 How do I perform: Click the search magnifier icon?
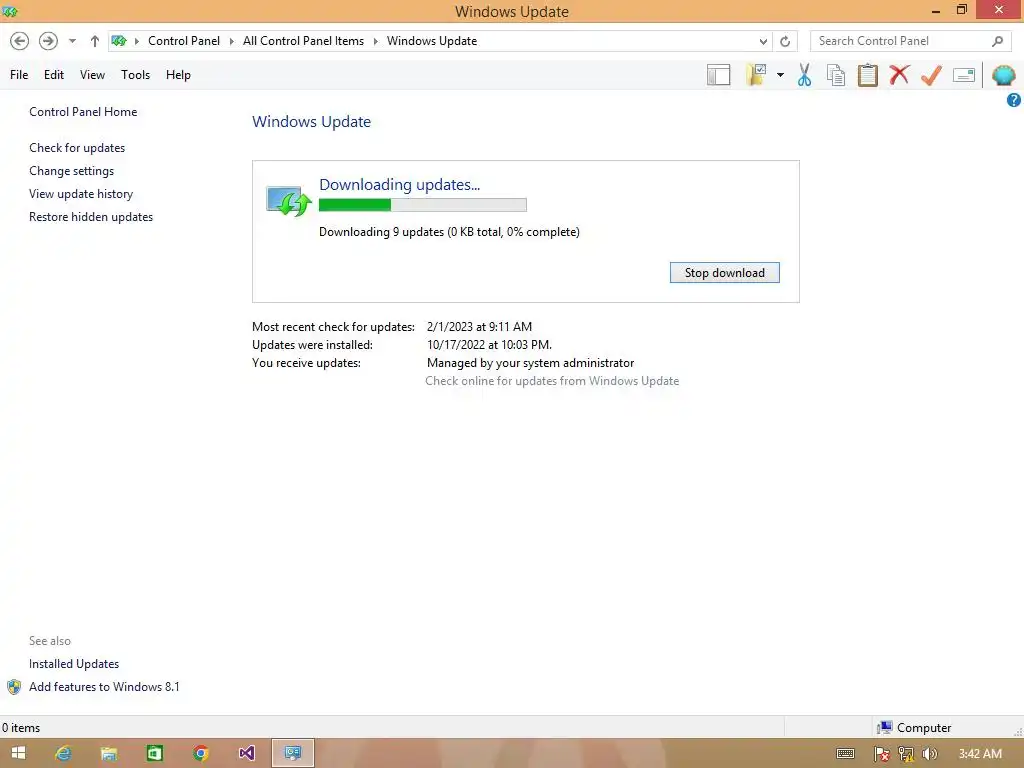point(997,41)
